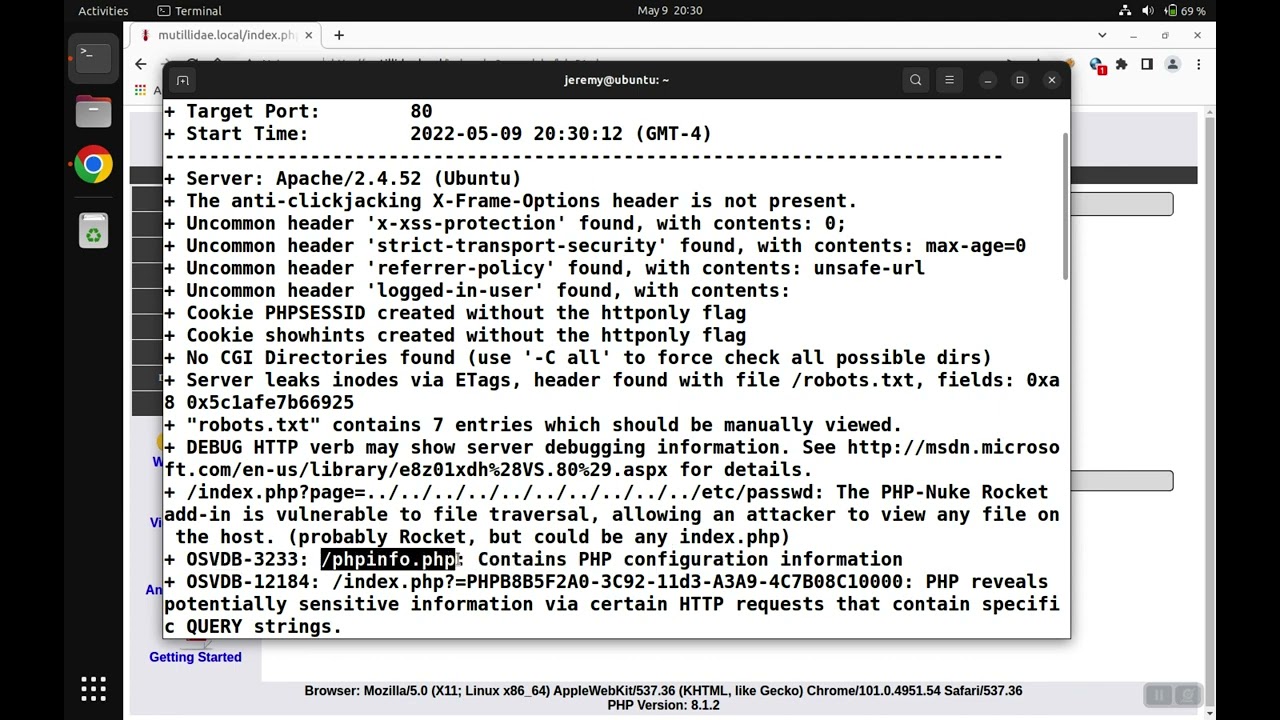Viewport: 1280px width, 720px height.
Task: Open the Activities overview
Action: click(x=103, y=11)
